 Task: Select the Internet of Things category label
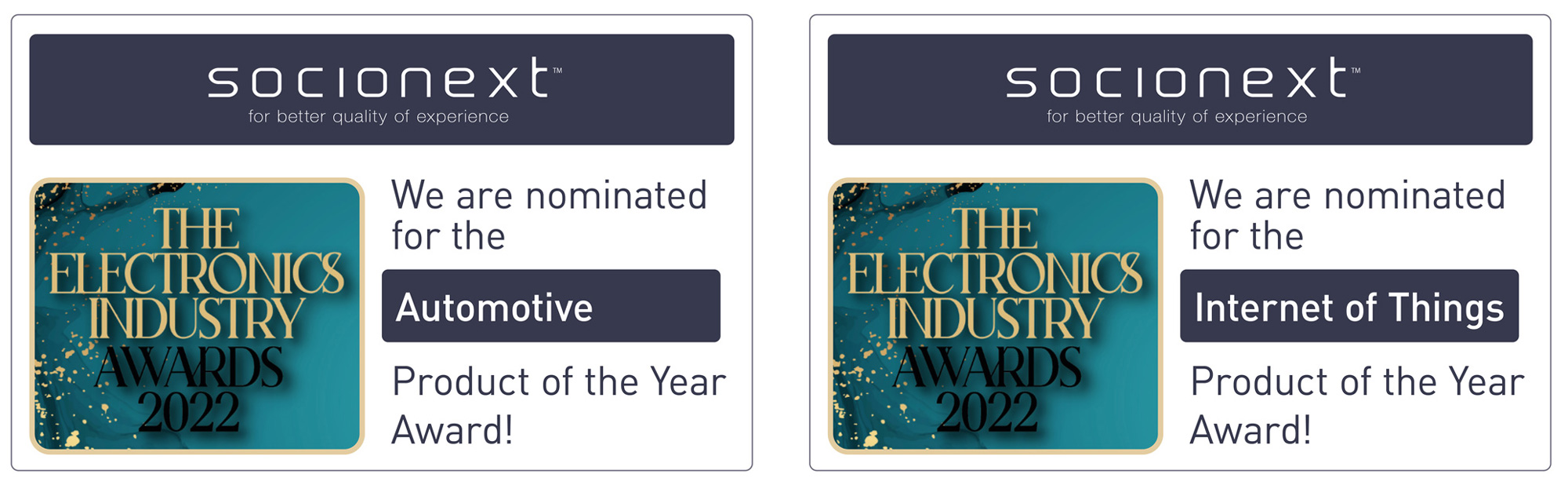(x=1349, y=306)
